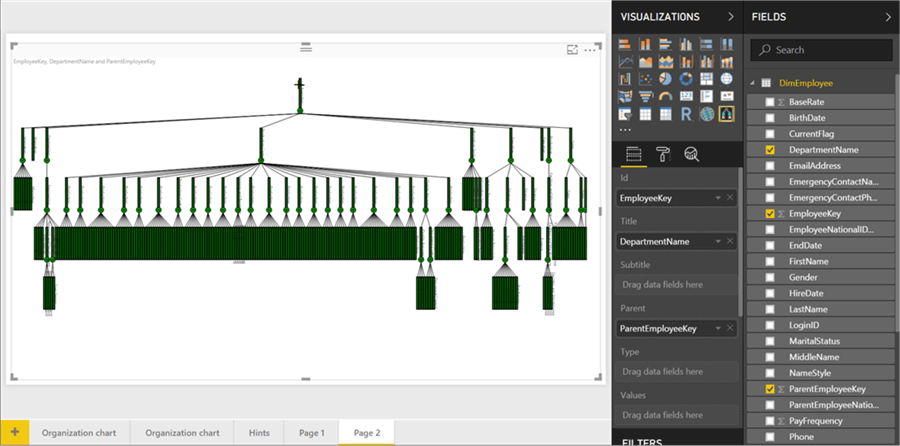Open more options ellipsis on the visual
900x446 pixels.
point(591,49)
